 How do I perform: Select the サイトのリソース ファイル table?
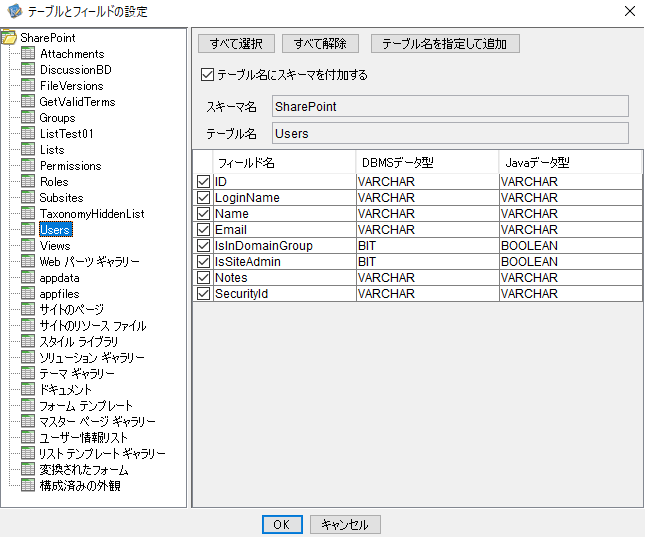tap(93, 325)
